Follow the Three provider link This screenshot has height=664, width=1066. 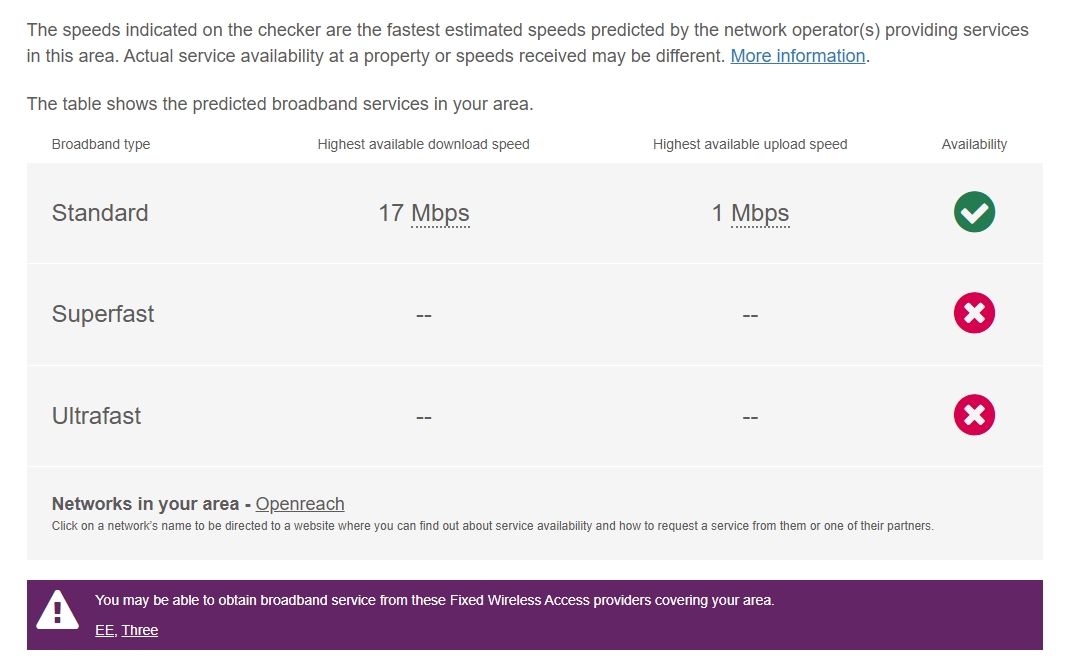pyautogui.click(x=140, y=630)
